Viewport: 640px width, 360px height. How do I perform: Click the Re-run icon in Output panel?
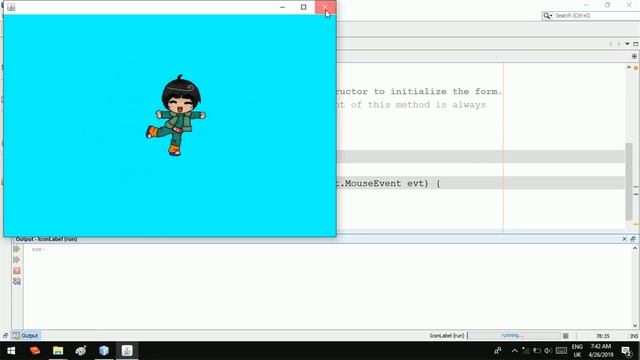point(17,249)
